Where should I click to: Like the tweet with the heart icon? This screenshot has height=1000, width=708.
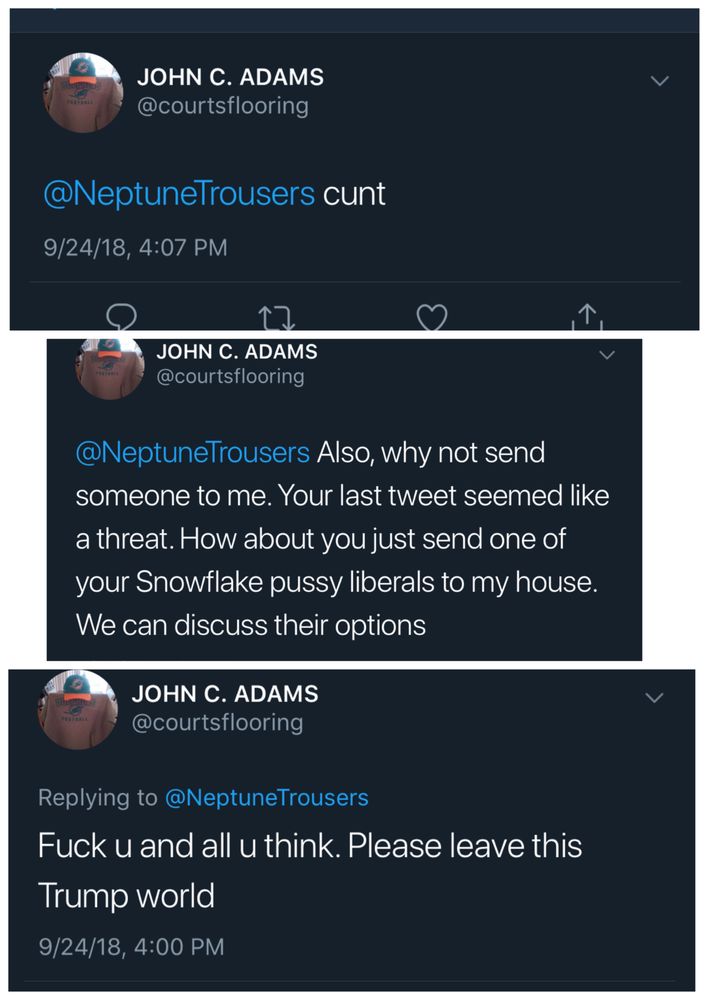[x=431, y=317]
